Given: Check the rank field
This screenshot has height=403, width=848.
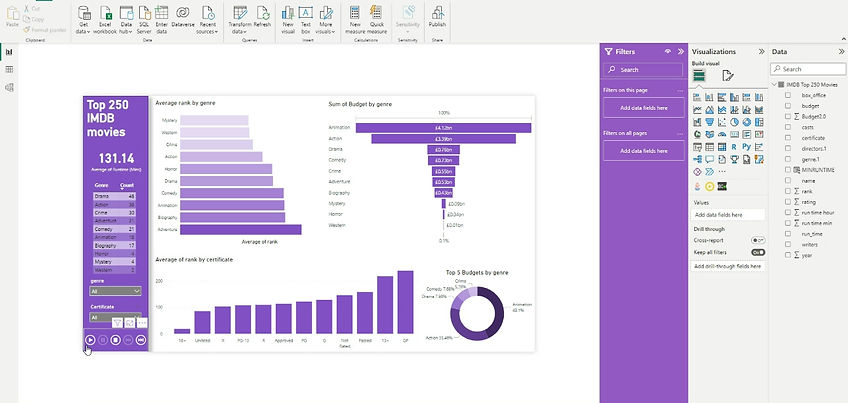Looking at the screenshot, I should click(788, 191).
